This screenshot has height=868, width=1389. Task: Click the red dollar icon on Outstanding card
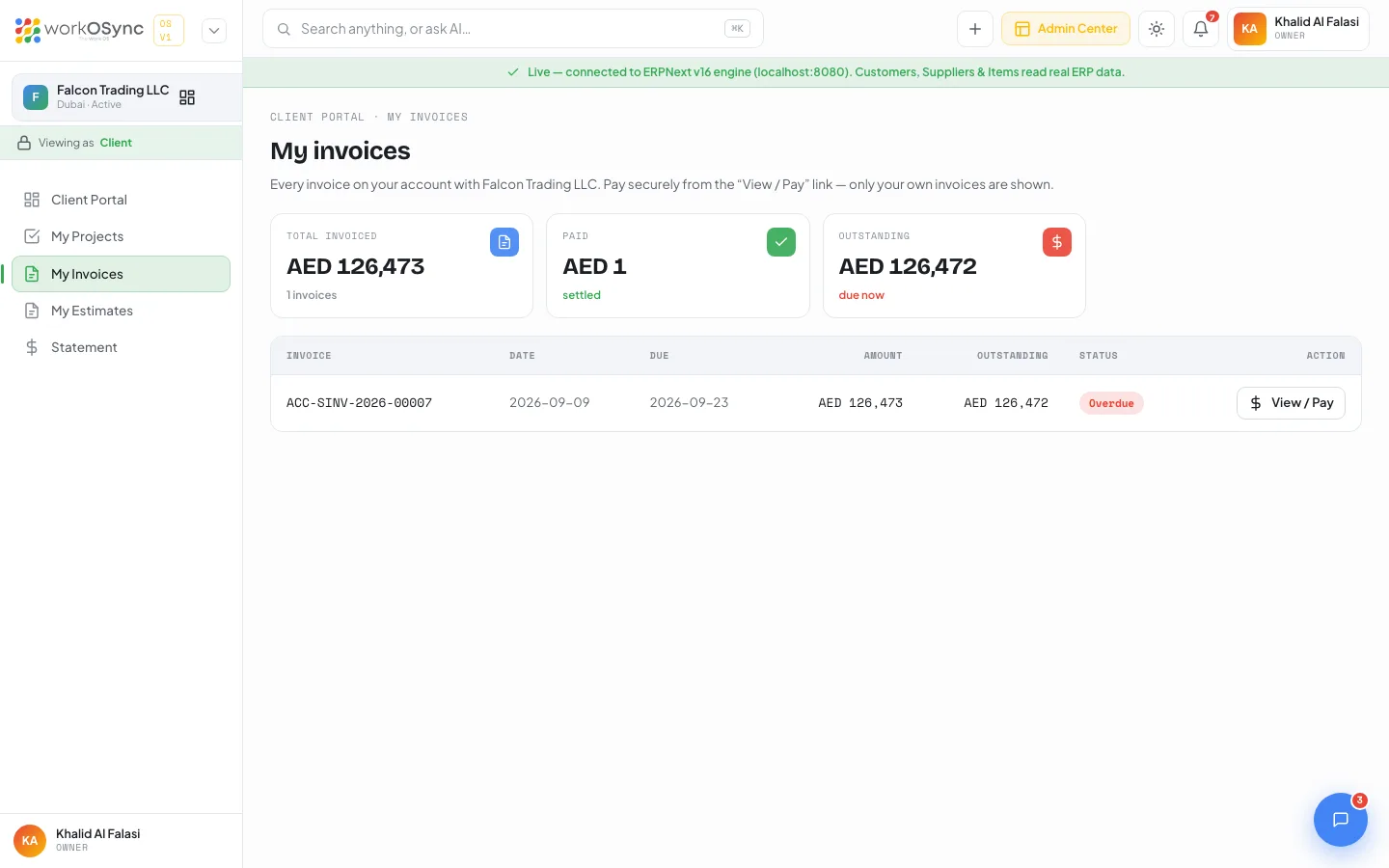[1057, 242]
